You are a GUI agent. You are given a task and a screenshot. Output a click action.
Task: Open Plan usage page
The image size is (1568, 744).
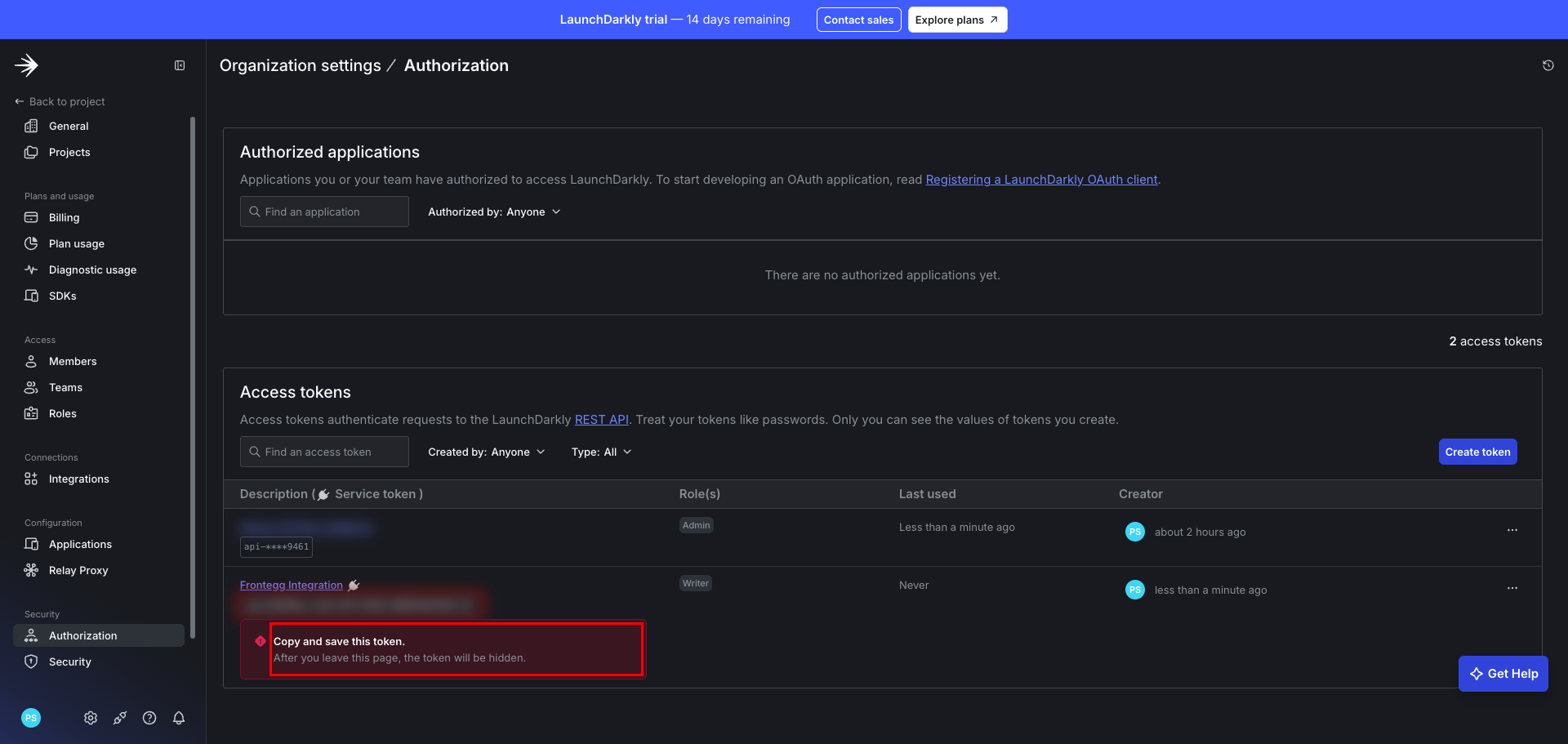click(99, 243)
